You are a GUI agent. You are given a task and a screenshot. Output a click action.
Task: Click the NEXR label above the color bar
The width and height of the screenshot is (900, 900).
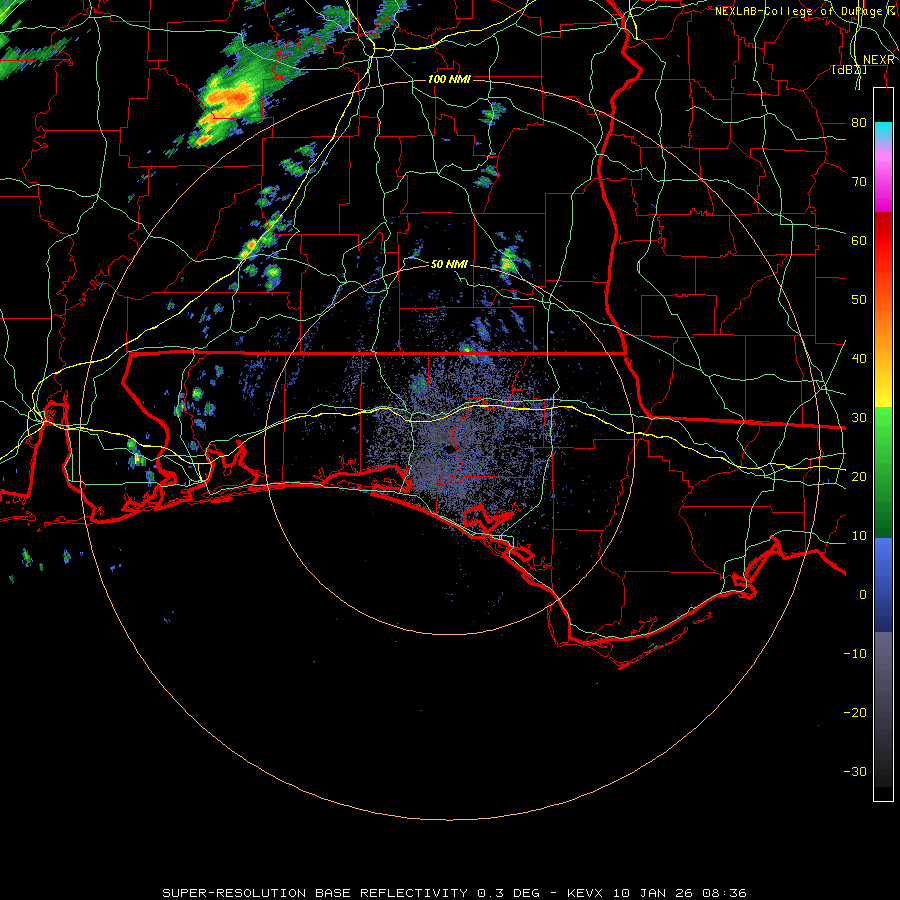pos(879,60)
